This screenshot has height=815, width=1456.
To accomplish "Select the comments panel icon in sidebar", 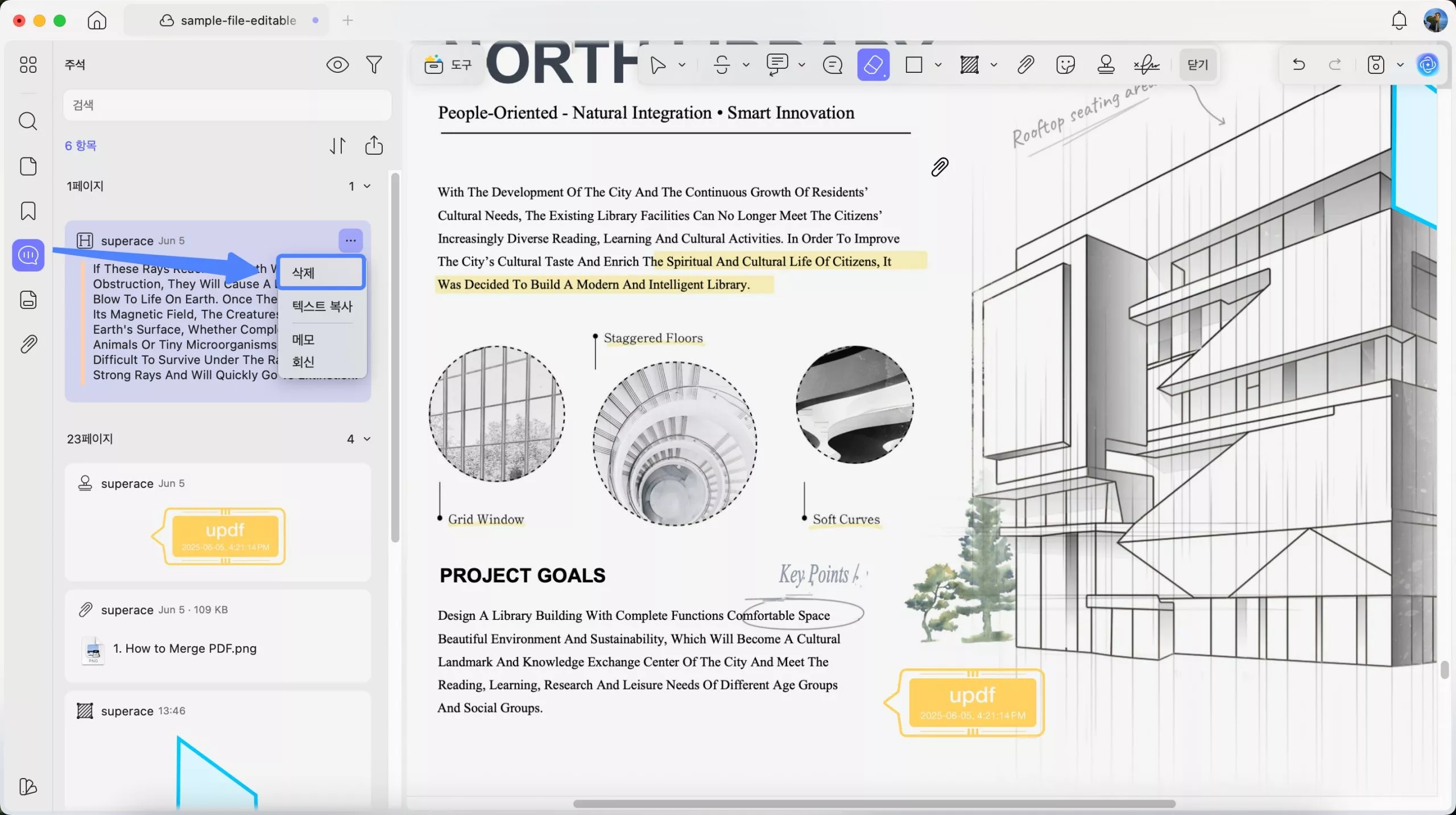I will [28, 255].
